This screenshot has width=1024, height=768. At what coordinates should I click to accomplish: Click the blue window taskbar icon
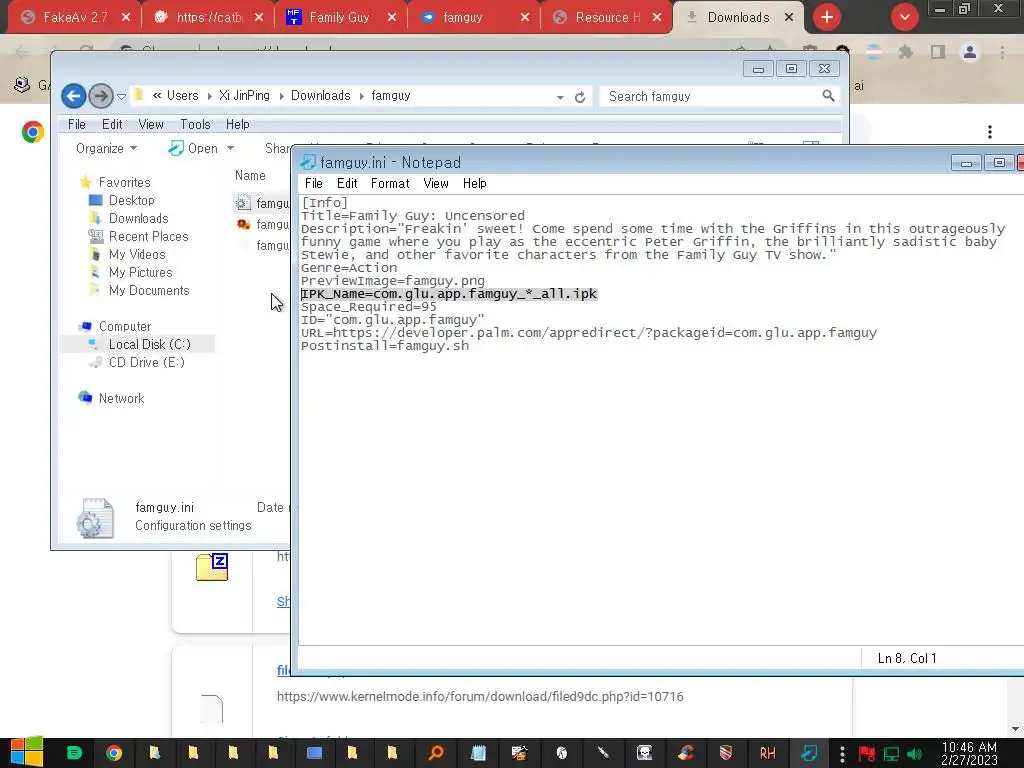coord(314,753)
